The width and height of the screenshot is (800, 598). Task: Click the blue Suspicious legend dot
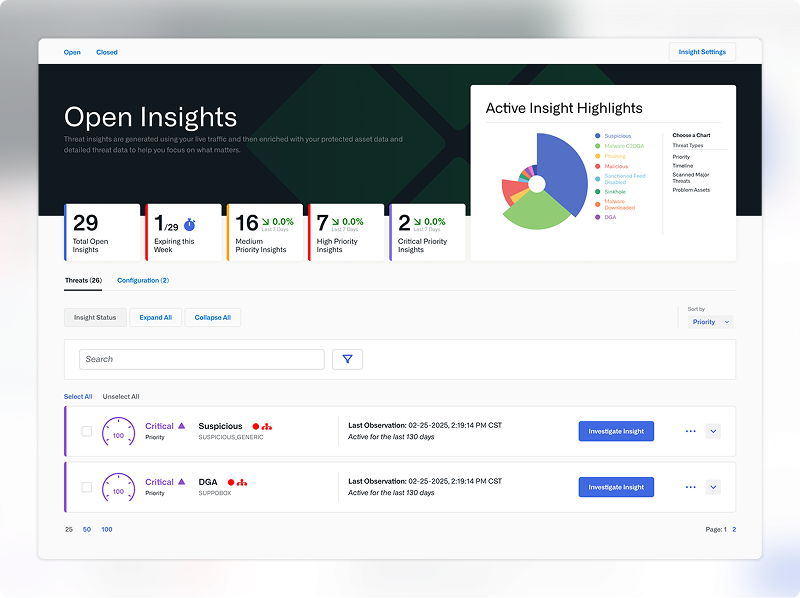point(598,136)
